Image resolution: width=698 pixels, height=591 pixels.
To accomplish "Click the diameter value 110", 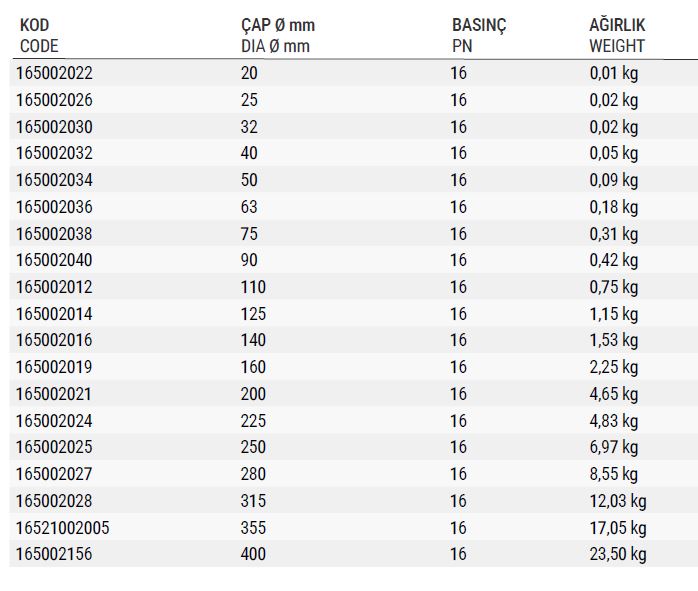I will tap(253, 287).
